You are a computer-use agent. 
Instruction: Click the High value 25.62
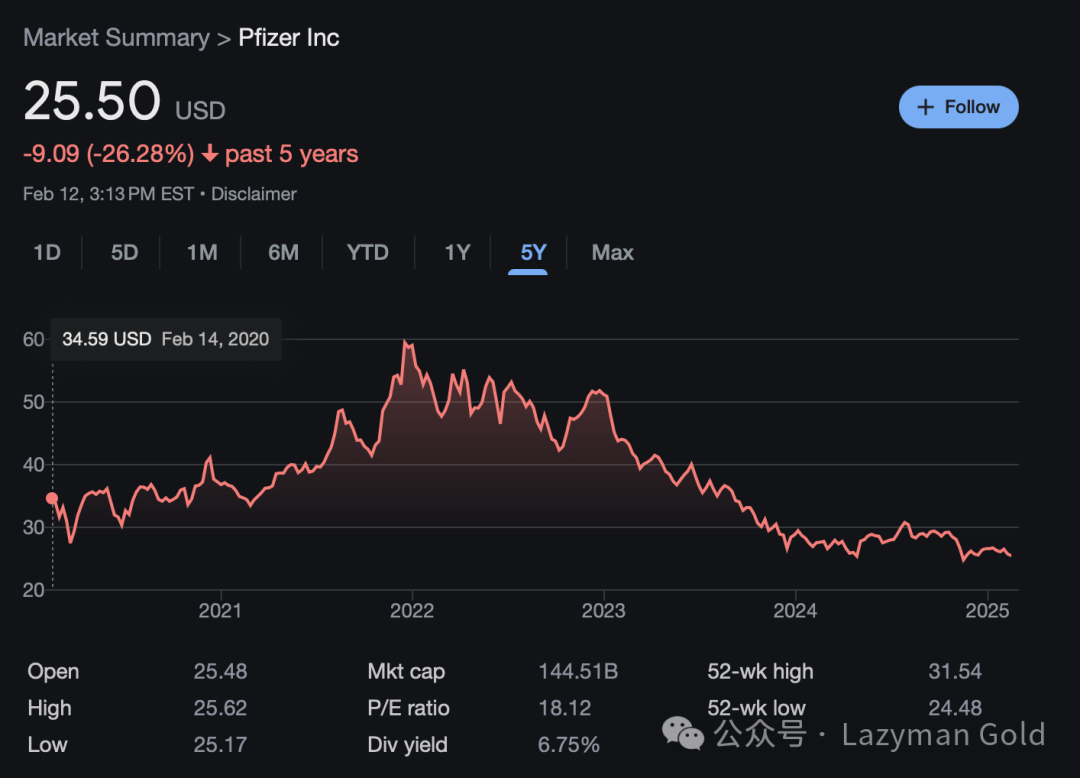[x=220, y=708]
